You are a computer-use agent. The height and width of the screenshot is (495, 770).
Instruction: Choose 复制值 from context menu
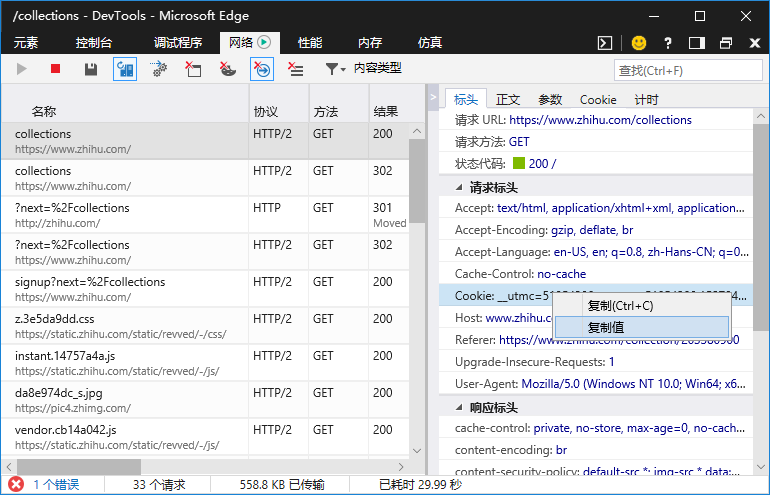pyautogui.click(x=642, y=327)
